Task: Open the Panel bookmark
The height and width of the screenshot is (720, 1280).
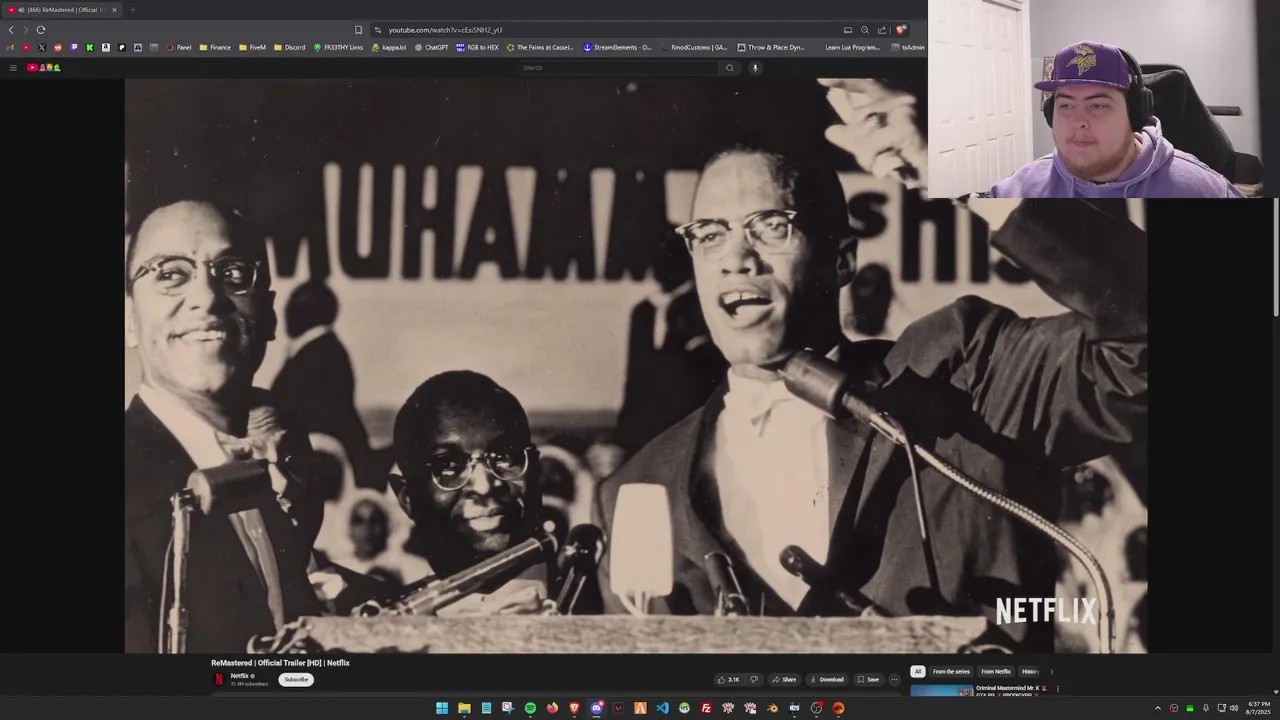Action: [178, 47]
